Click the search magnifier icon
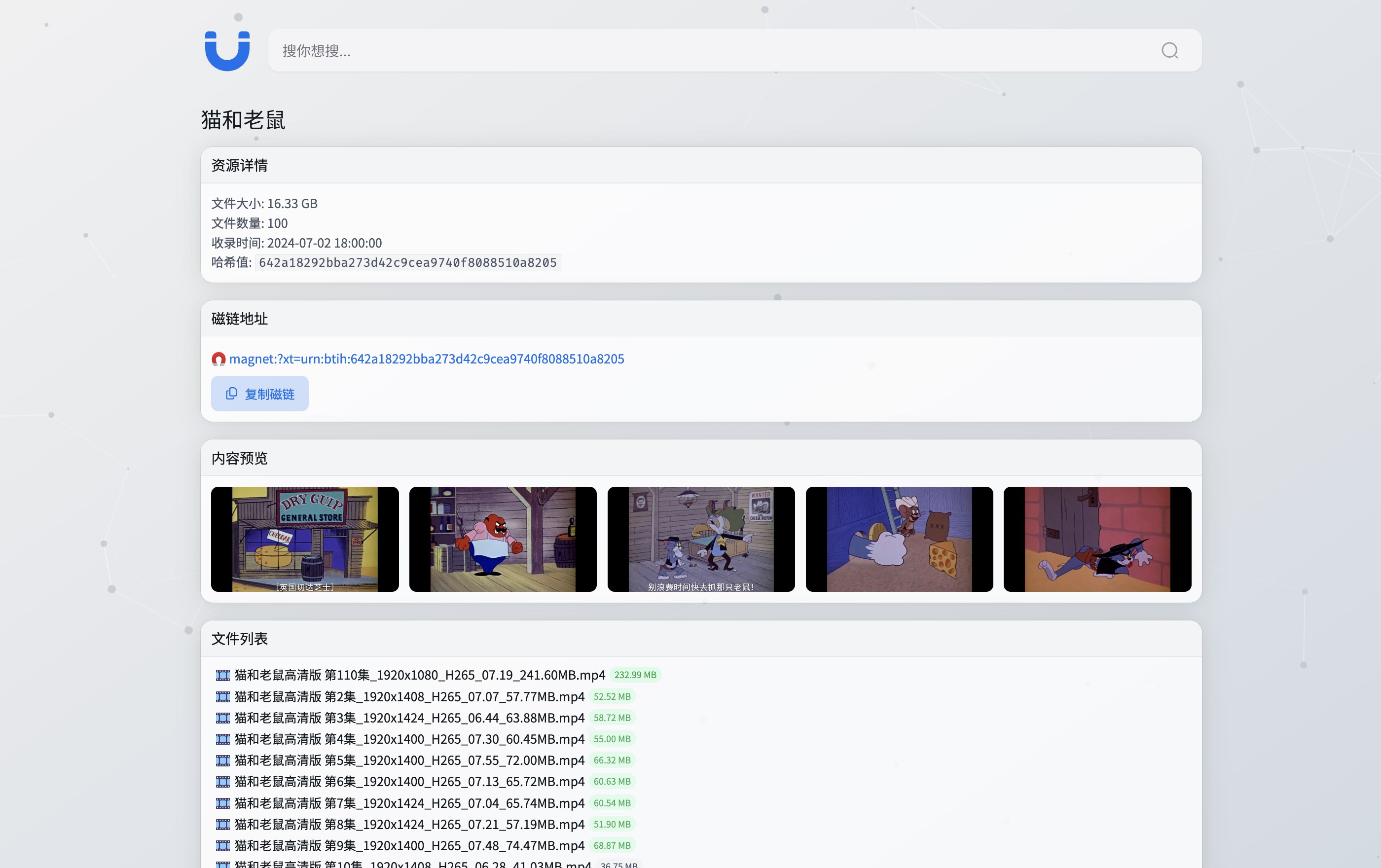1381x868 pixels. coord(1170,51)
